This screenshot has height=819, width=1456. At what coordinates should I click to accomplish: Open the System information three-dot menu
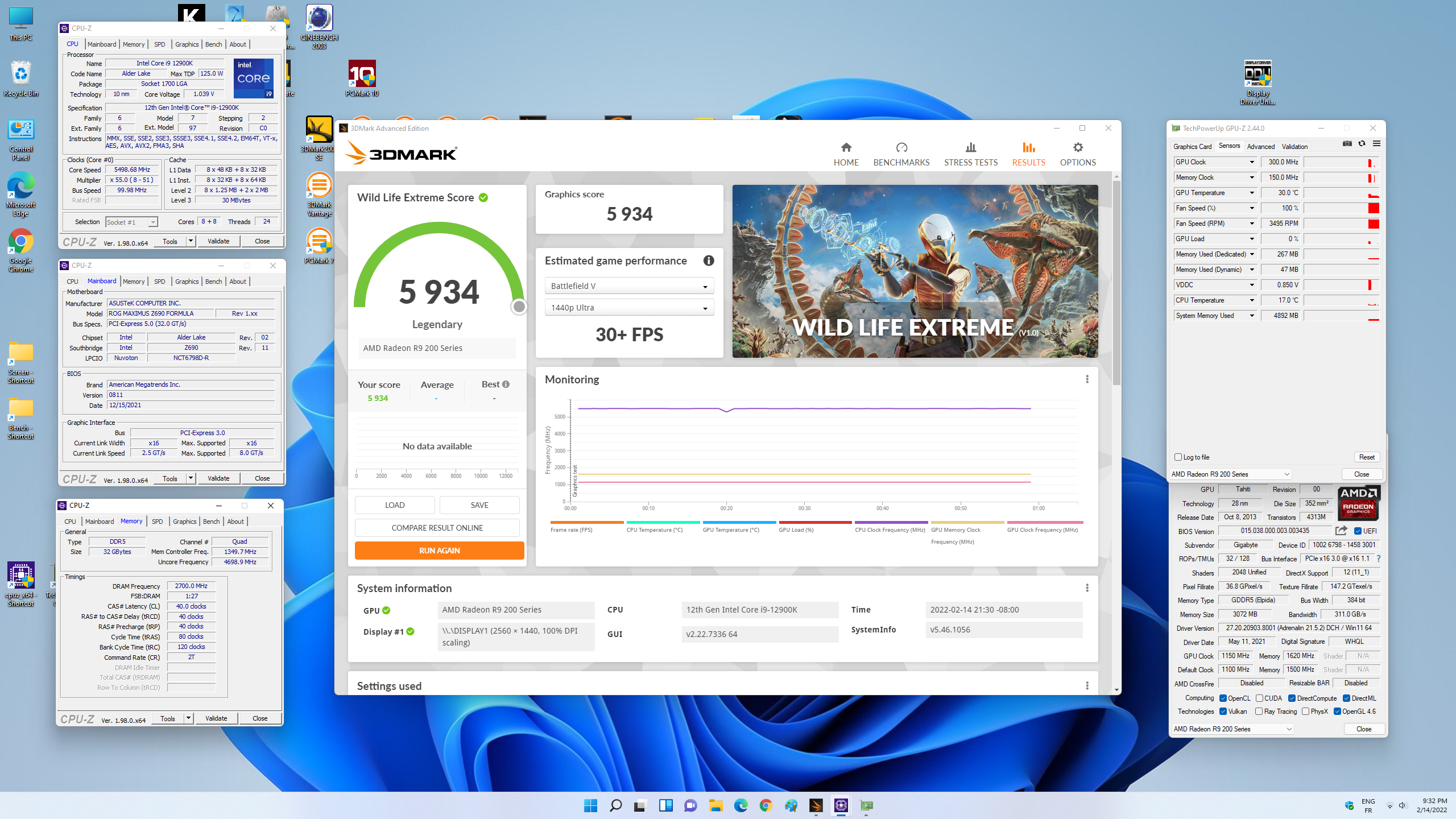(1087, 588)
